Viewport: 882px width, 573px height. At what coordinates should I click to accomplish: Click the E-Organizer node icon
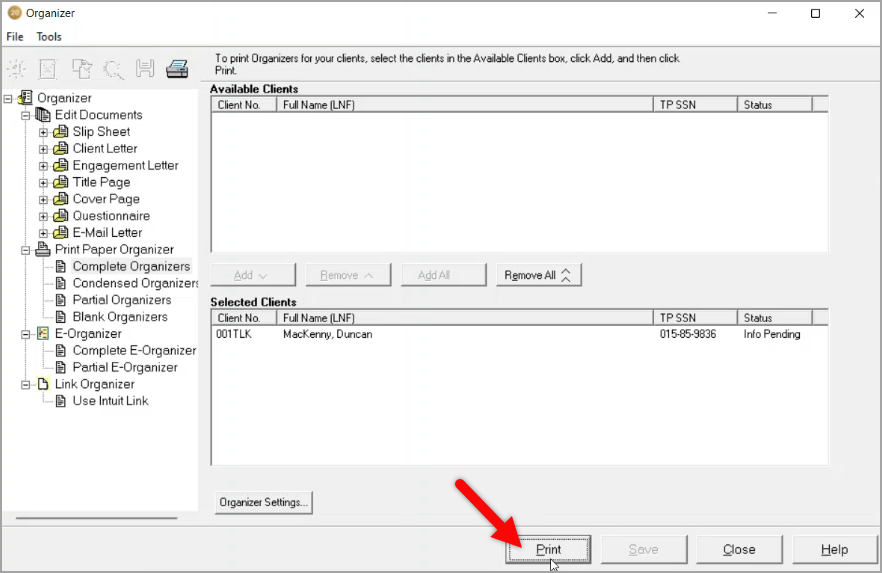[43, 334]
